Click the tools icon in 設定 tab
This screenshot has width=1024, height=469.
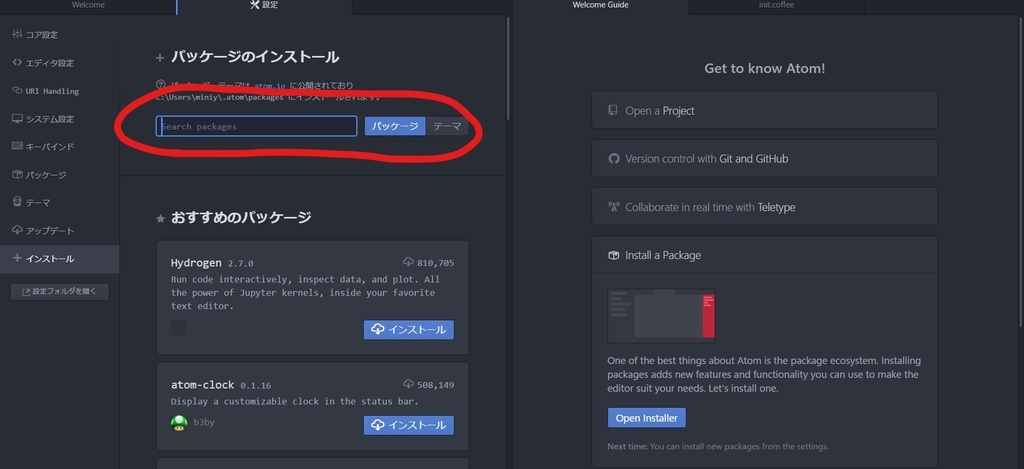255,5
